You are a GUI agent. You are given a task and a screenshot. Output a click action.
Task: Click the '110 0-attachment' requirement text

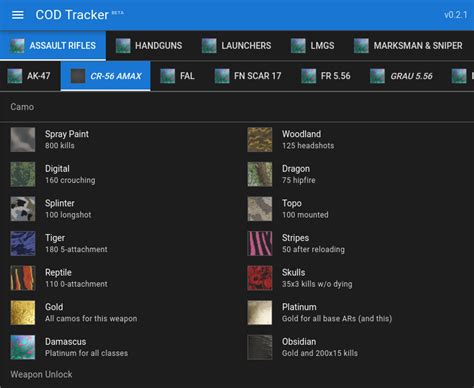(x=76, y=284)
